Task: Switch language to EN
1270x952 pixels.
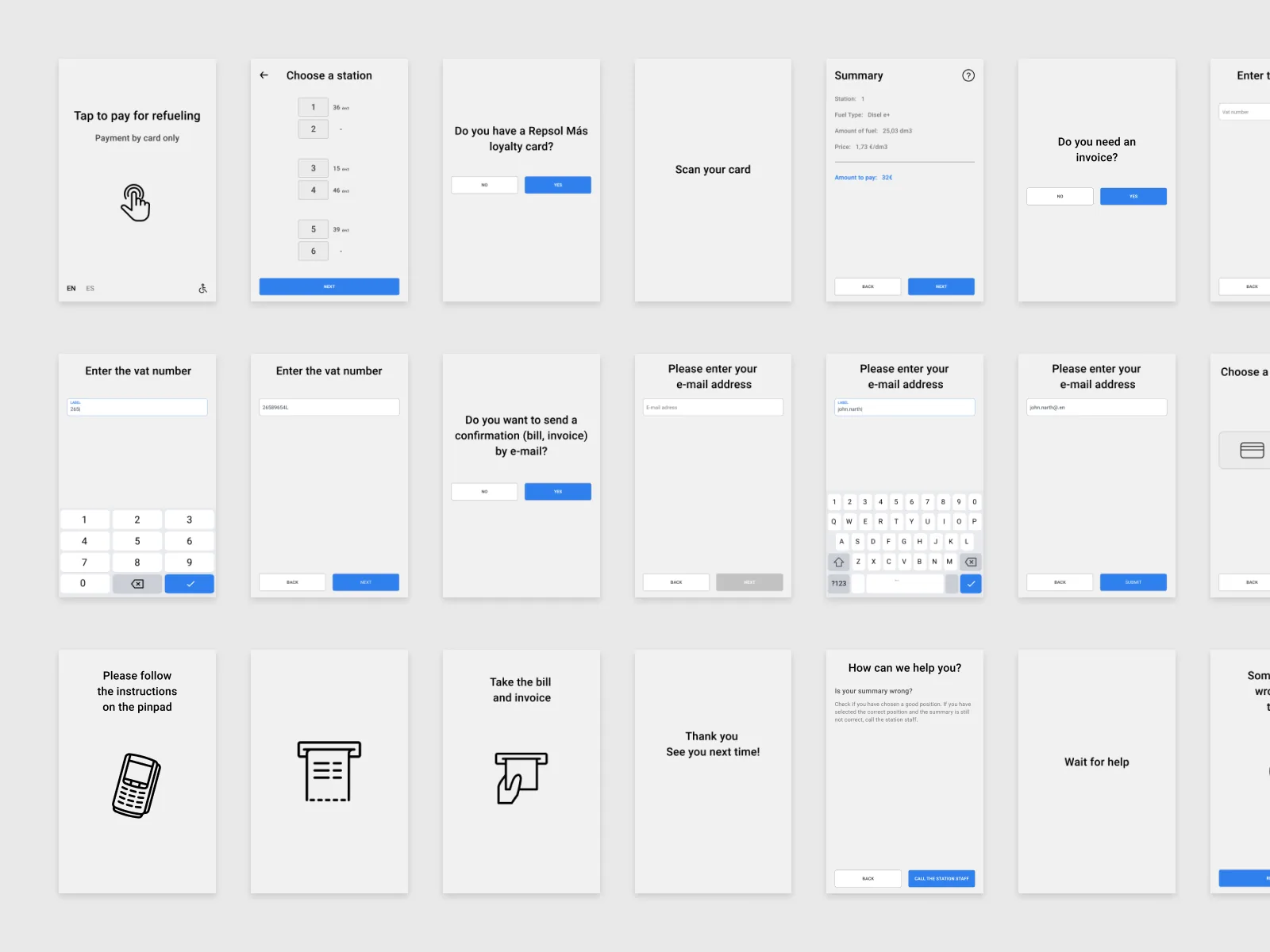Action: click(71, 289)
